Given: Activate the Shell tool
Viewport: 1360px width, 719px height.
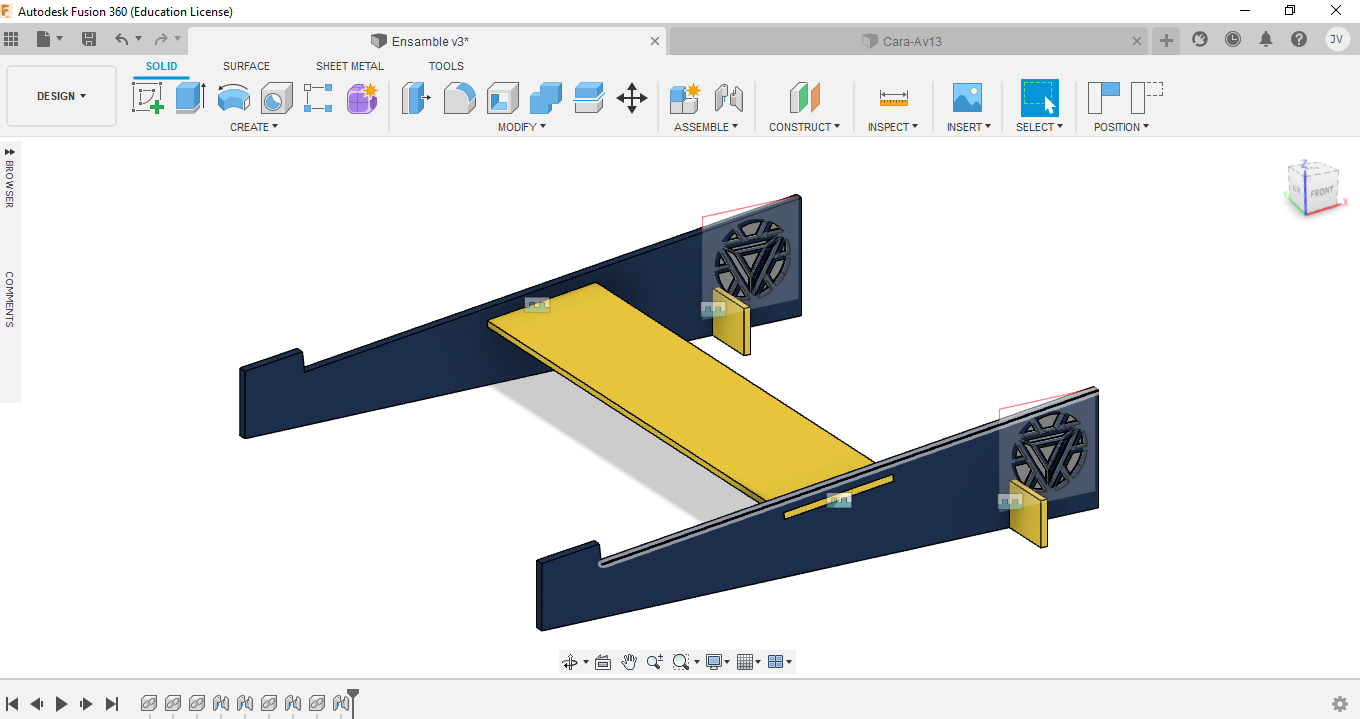Looking at the screenshot, I should pos(503,98).
